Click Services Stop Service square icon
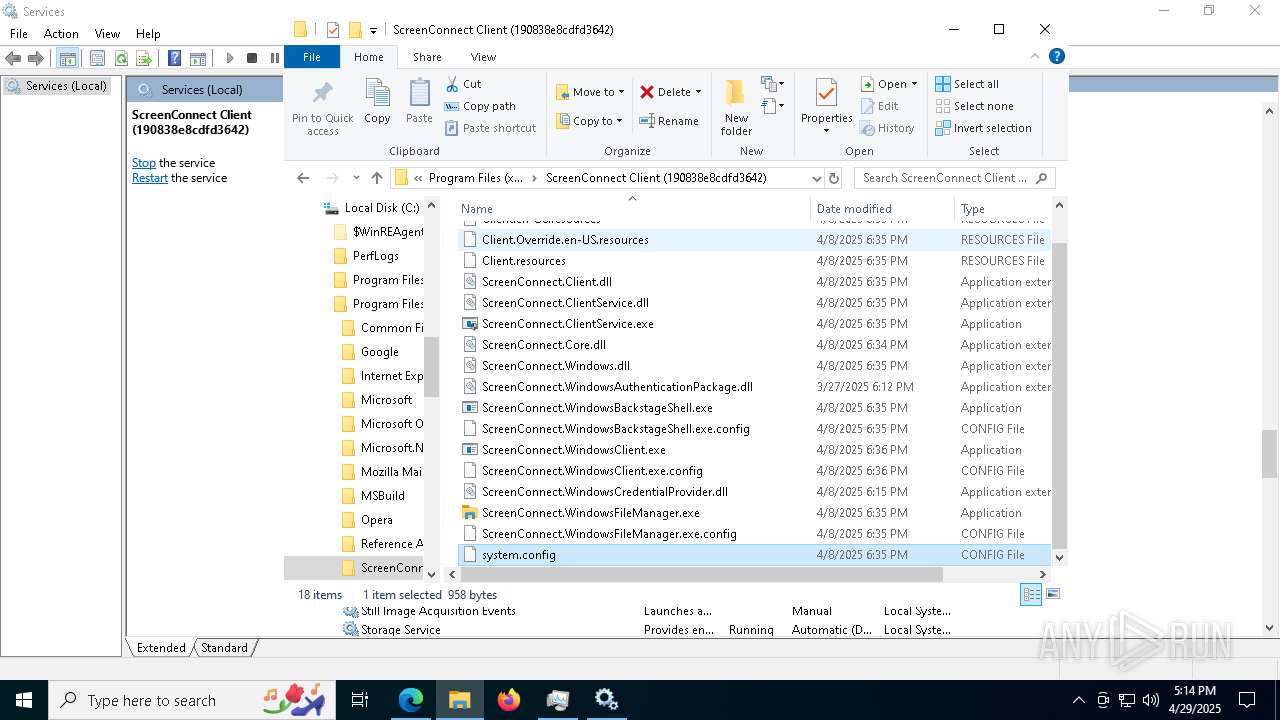This screenshot has width=1280, height=720. [x=252, y=59]
